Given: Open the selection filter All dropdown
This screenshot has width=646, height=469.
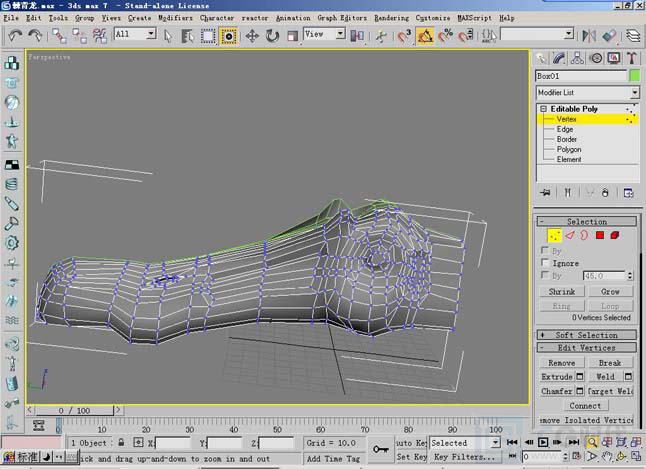Looking at the screenshot, I should (x=151, y=33).
